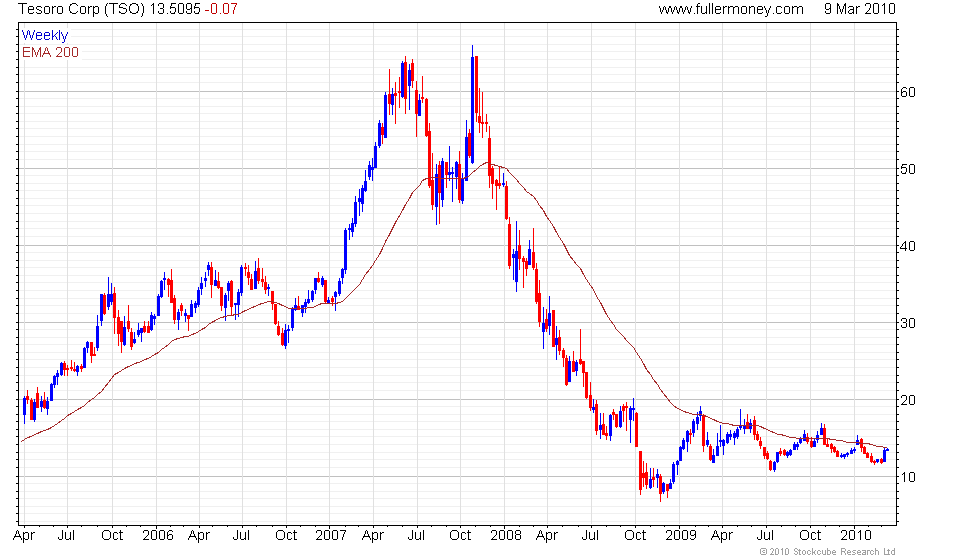Click the 2009 year label on time axis
This screenshot has width=980, height=560.
coord(681,535)
